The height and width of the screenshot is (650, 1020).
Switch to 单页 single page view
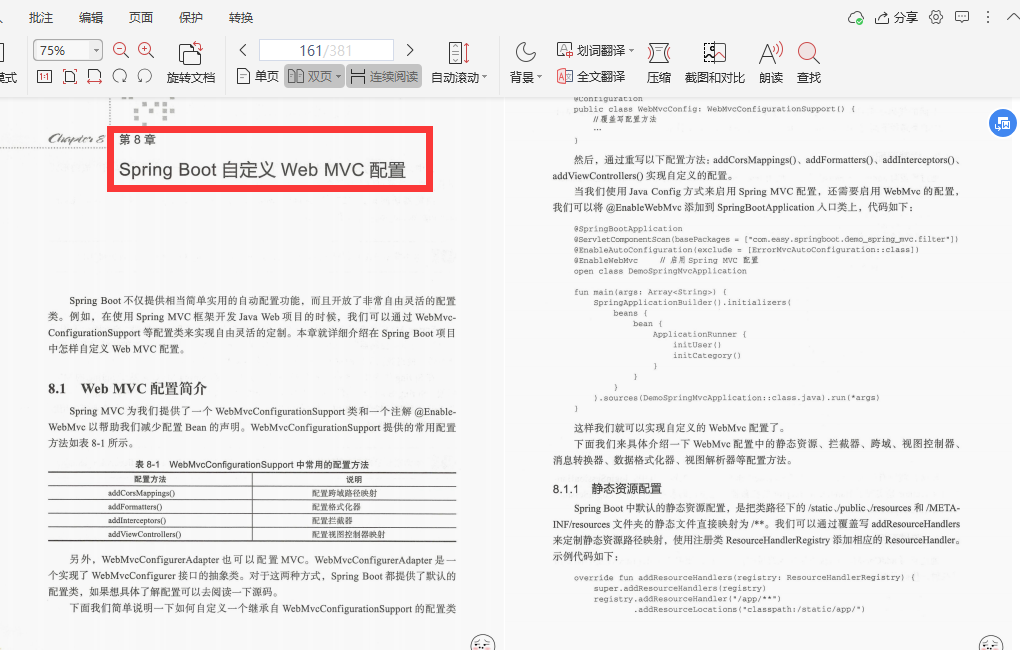[258, 77]
